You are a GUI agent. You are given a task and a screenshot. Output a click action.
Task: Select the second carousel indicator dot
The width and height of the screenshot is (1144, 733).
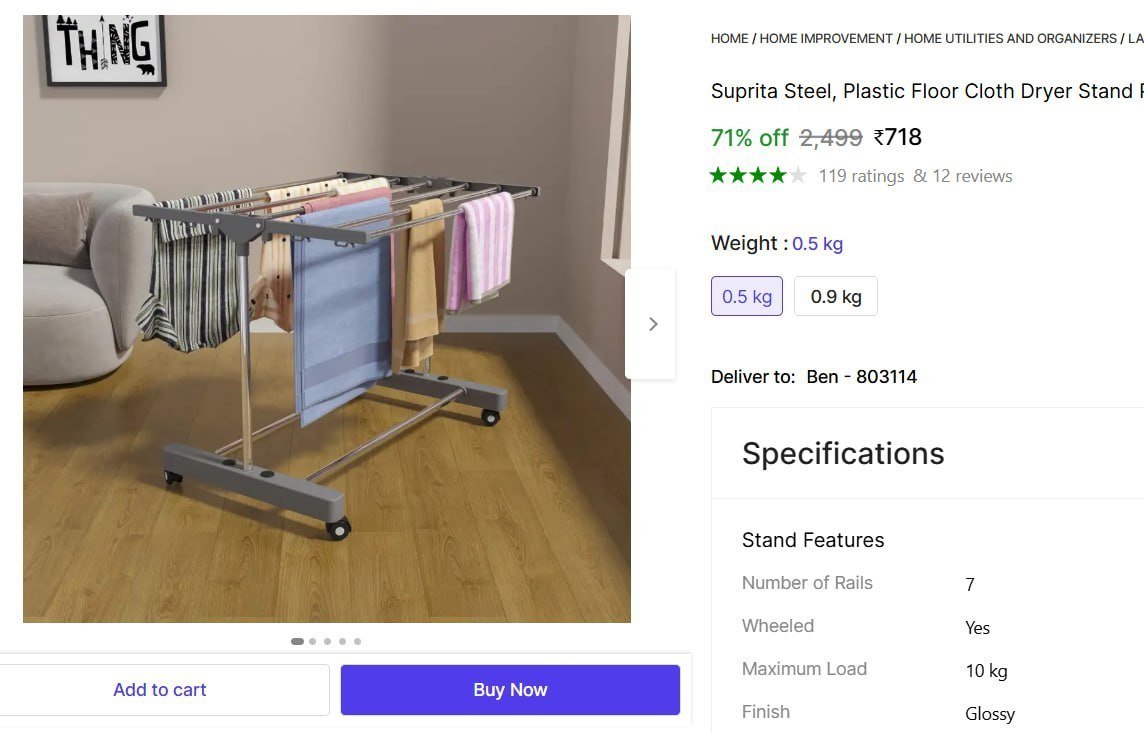[313, 642]
